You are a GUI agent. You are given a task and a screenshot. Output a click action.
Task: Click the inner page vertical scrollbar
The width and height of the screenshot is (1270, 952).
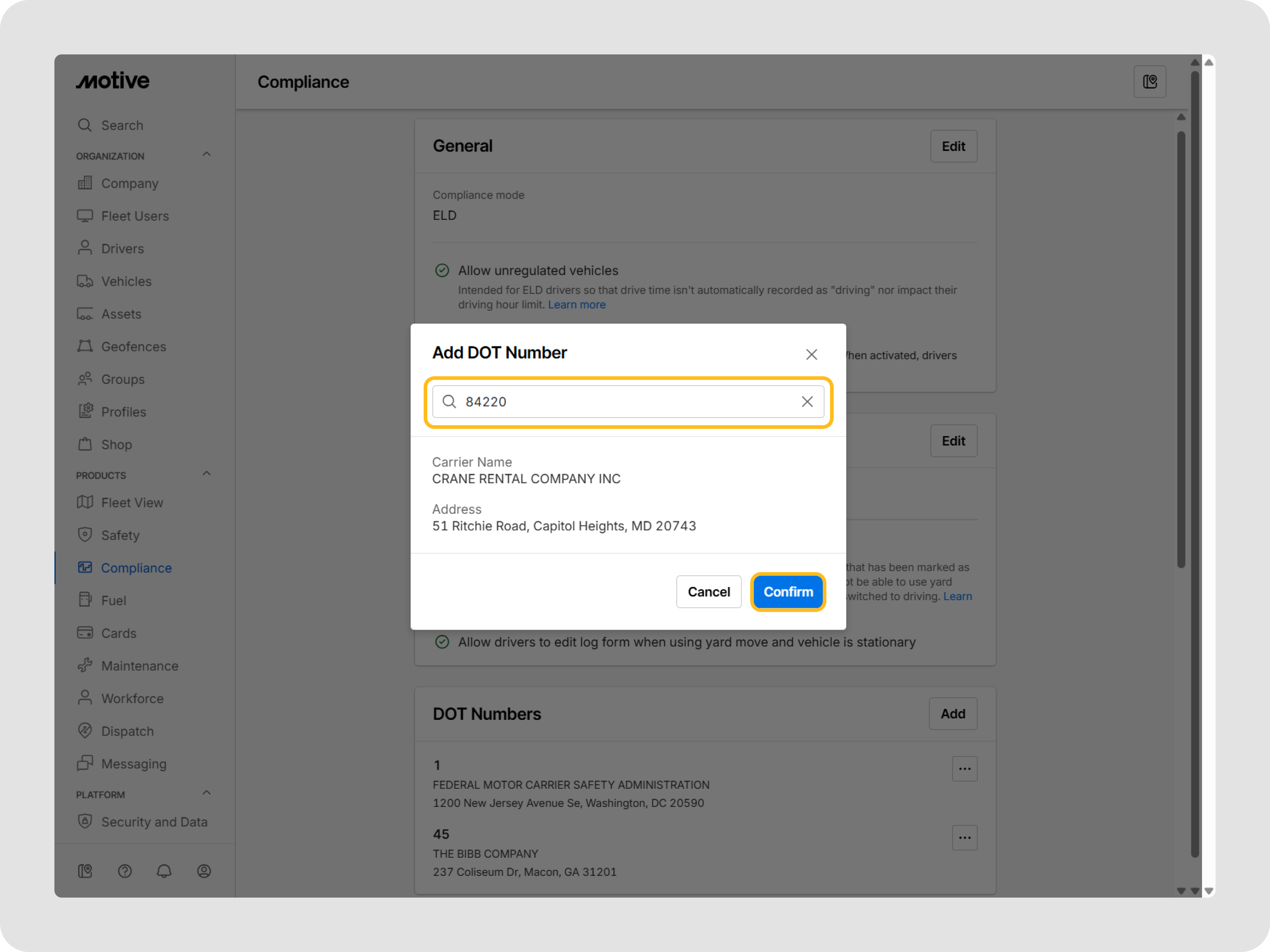coord(1181,350)
